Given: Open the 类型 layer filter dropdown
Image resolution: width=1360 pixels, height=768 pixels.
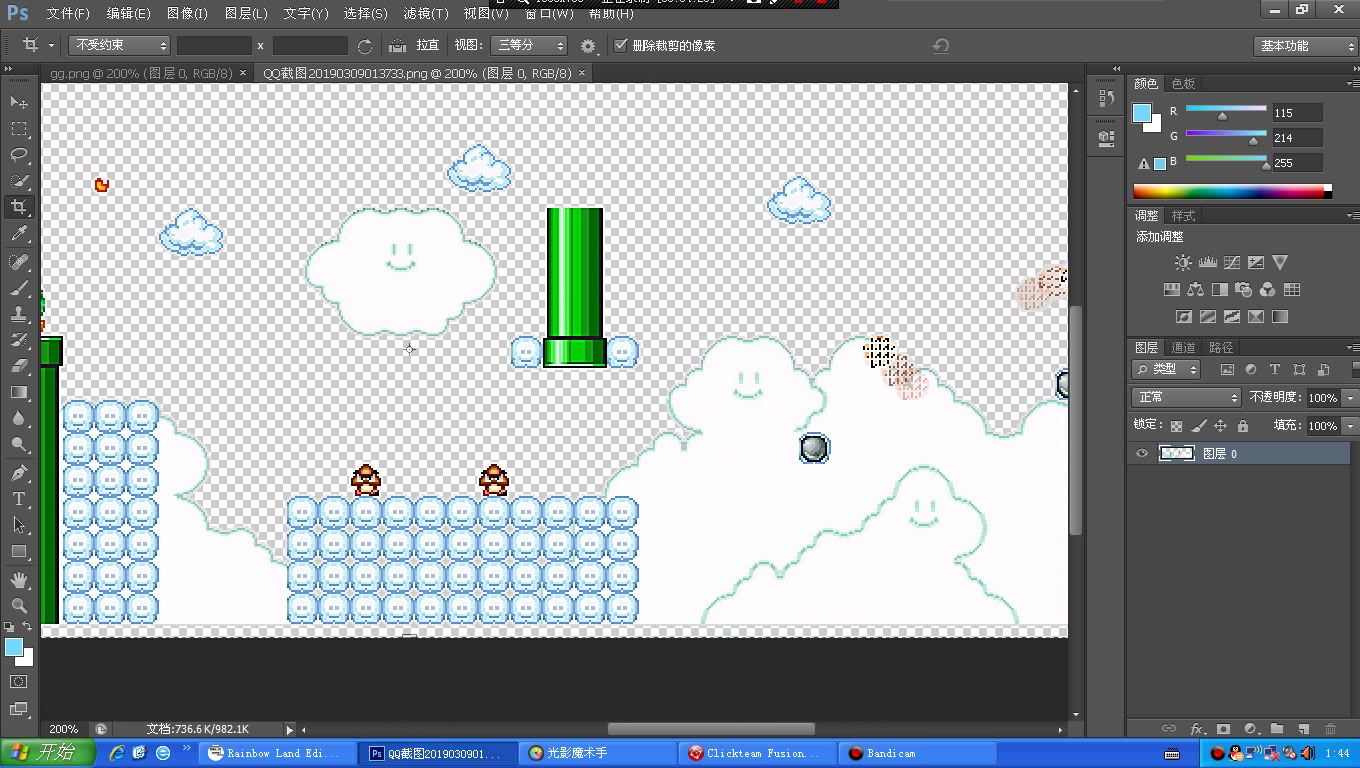Looking at the screenshot, I should pyautogui.click(x=1167, y=370).
